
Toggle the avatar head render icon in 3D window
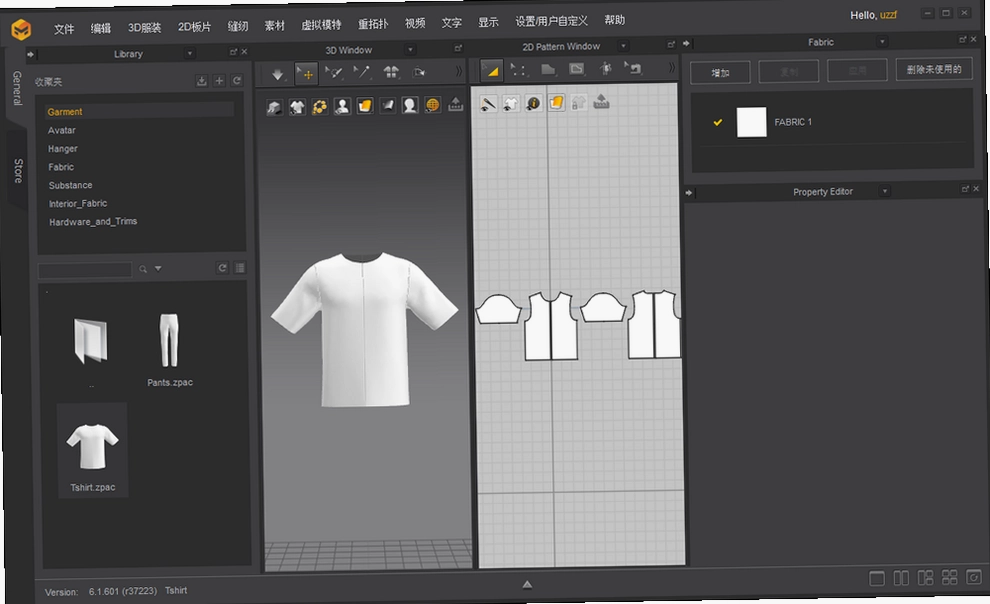(410, 105)
